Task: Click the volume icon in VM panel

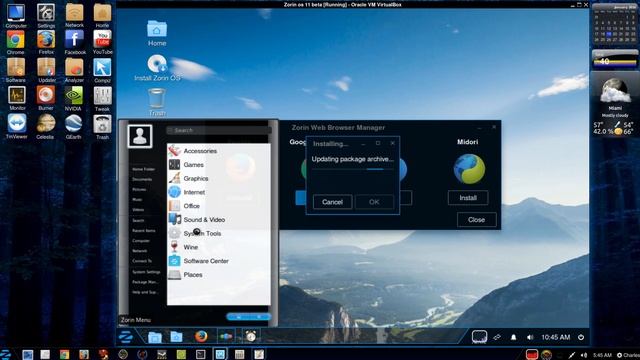Action: pyautogui.click(x=530, y=337)
